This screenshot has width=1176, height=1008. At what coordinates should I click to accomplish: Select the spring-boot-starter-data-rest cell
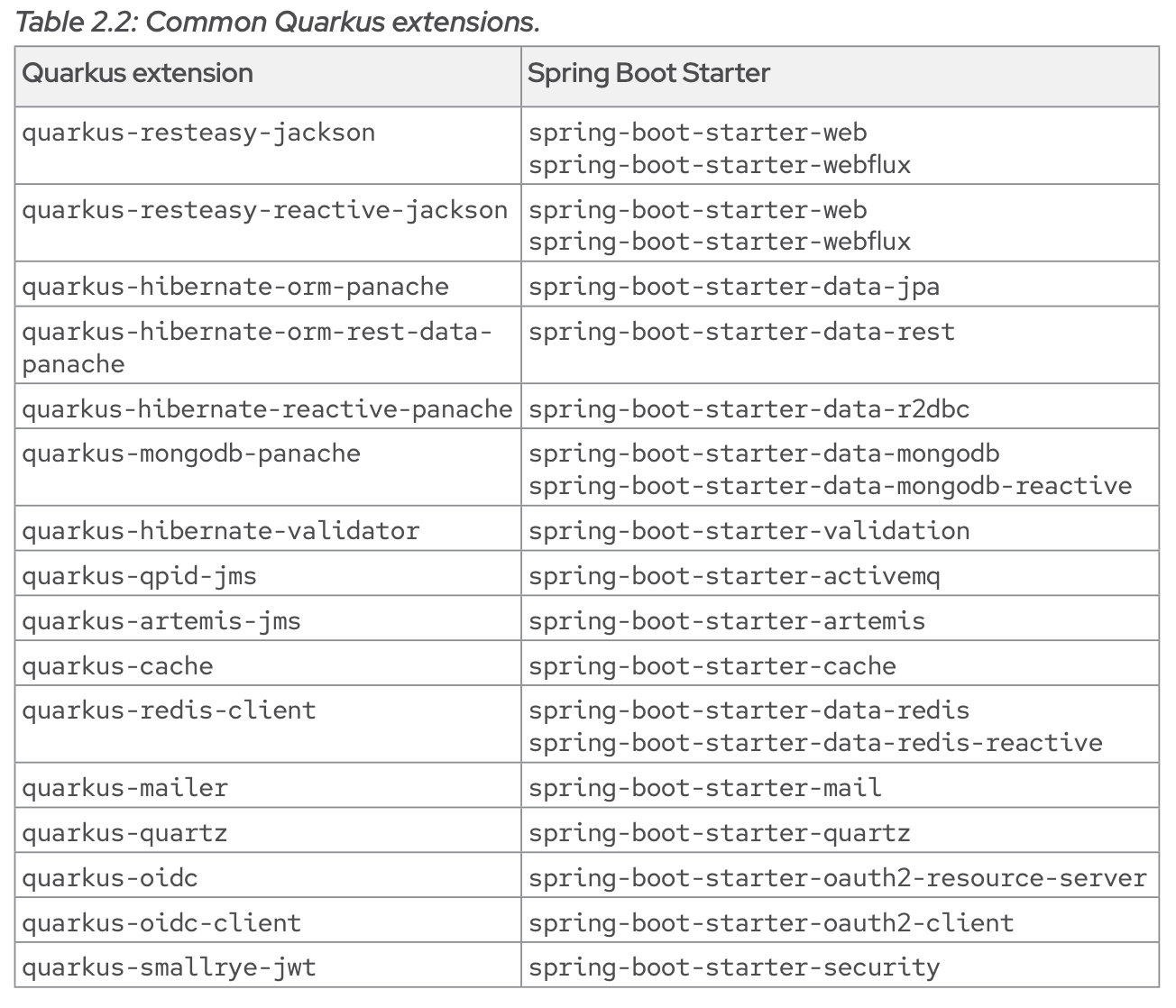click(x=741, y=332)
